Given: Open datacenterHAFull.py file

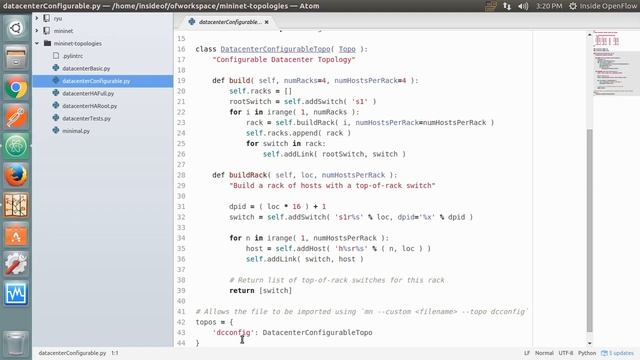Looking at the screenshot, I should (88, 93).
